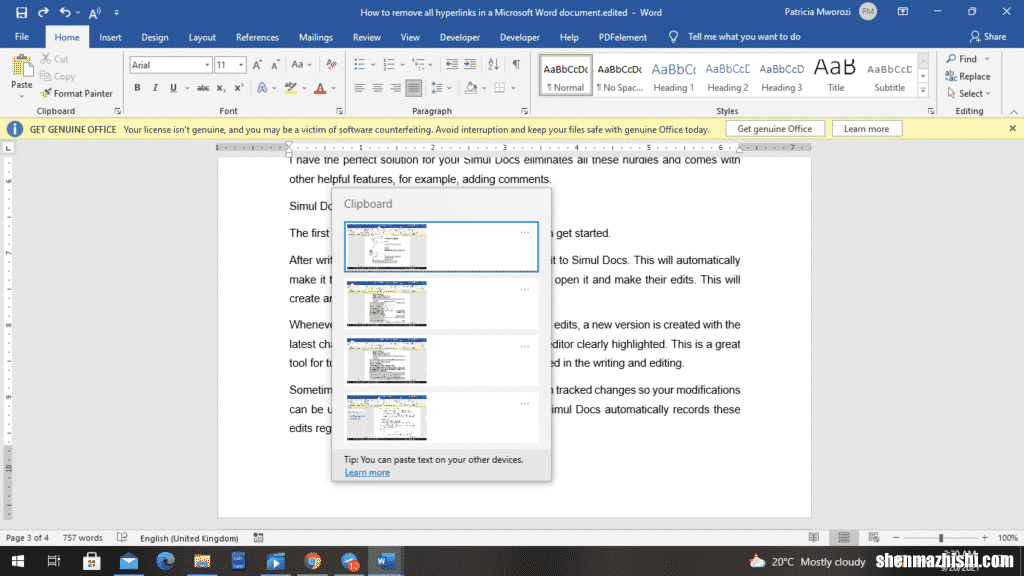Image resolution: width=1024 pixels, height=576 pixels.
Task: Open Microsoft Store from taskbar
Action: tap(91, 561)
